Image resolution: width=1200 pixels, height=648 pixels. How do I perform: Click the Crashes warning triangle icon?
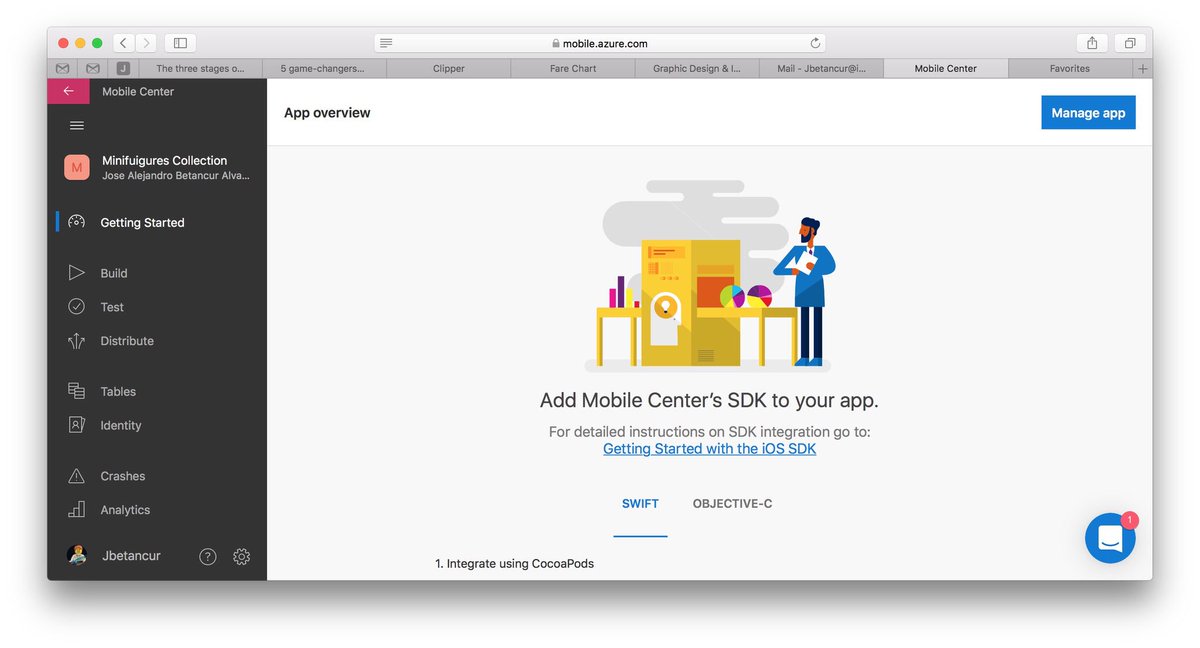pos(76,476)
